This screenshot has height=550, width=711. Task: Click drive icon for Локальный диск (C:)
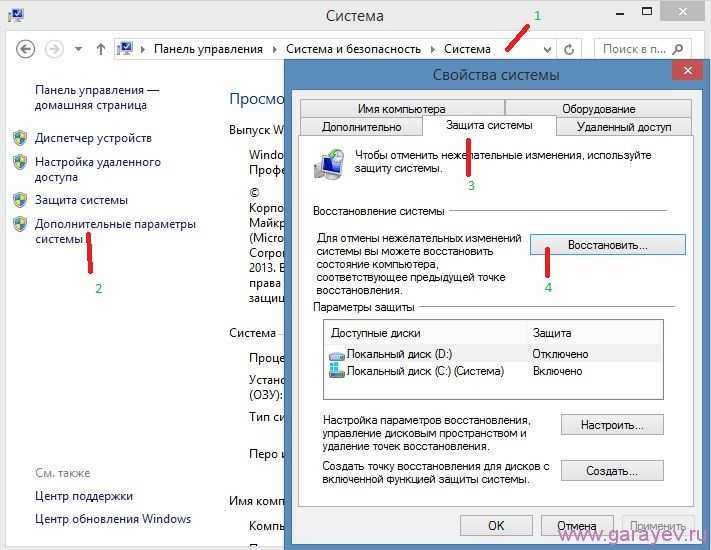tap(336, 371)
